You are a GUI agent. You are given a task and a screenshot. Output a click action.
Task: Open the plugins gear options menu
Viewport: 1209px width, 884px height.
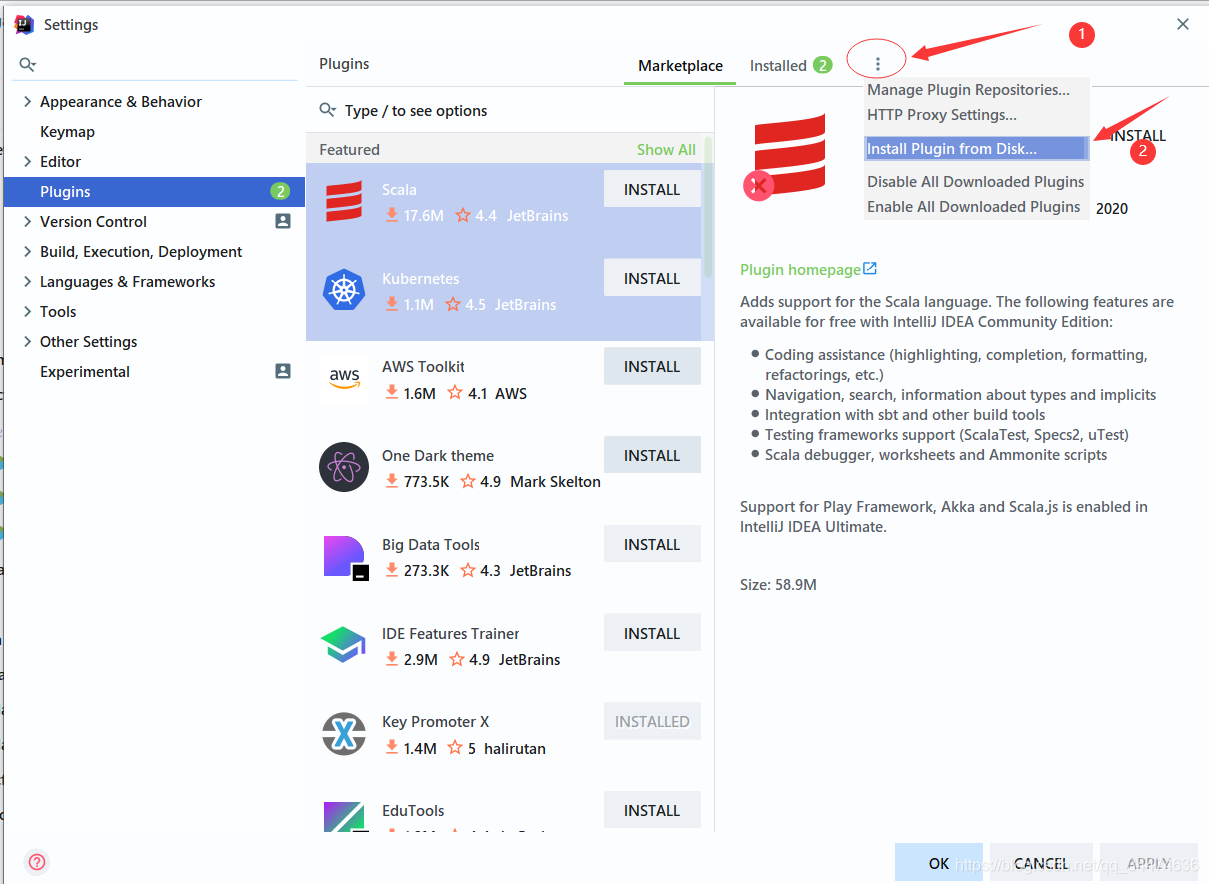[877, 64]
